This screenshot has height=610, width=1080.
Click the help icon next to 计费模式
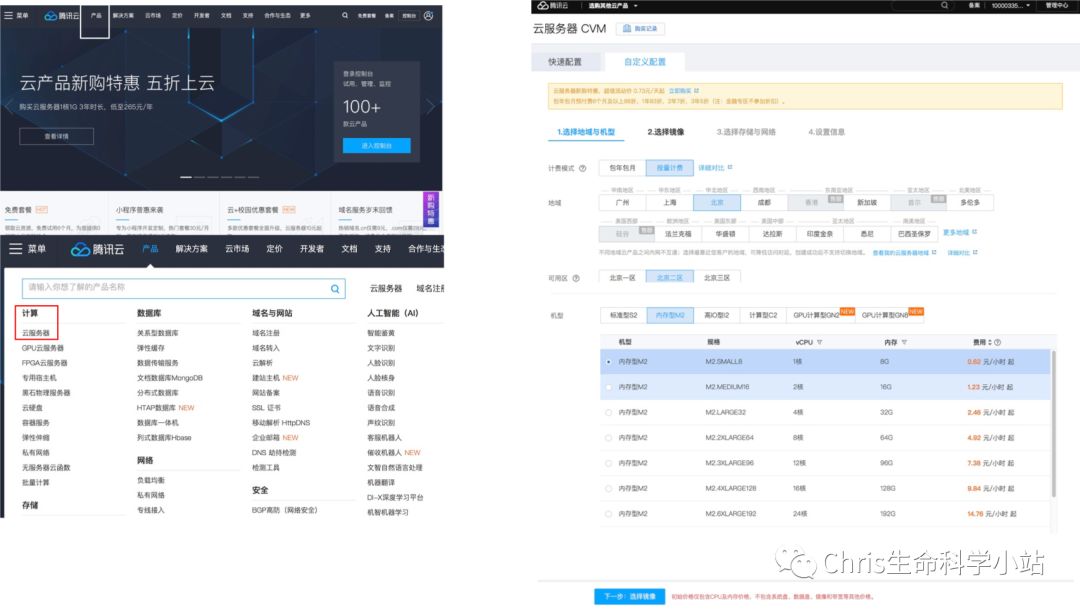tap(583, 168)
